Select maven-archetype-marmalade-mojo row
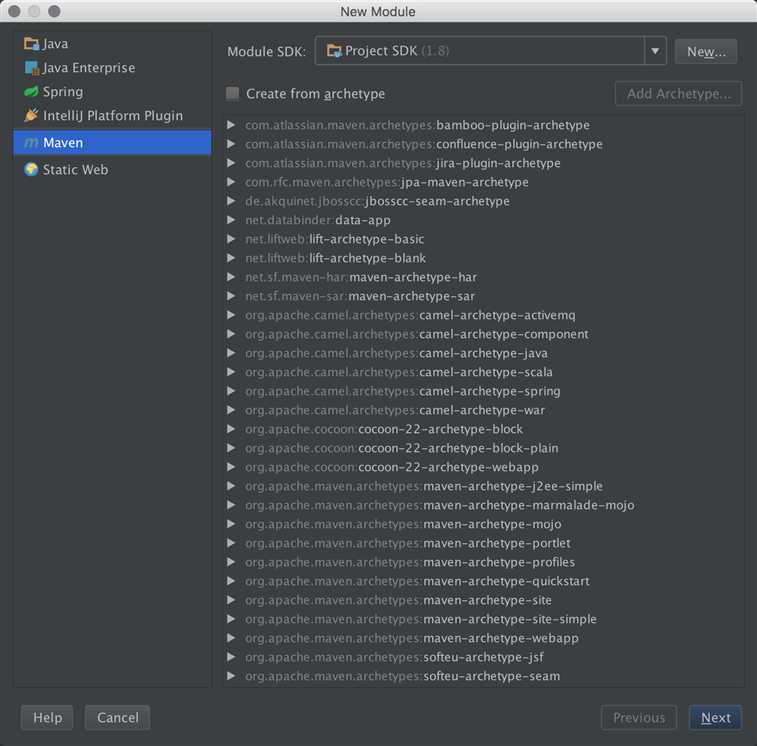This screenshot has height=746, width=757. pyautogui.click(x=484, y=505)
